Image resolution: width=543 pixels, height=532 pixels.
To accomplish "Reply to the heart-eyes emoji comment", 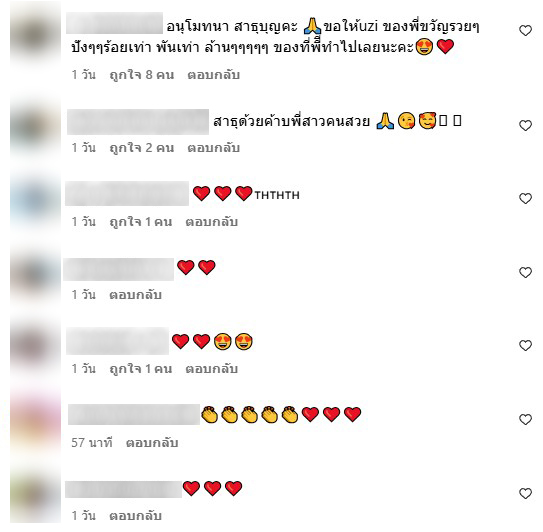I will [211, 369].
